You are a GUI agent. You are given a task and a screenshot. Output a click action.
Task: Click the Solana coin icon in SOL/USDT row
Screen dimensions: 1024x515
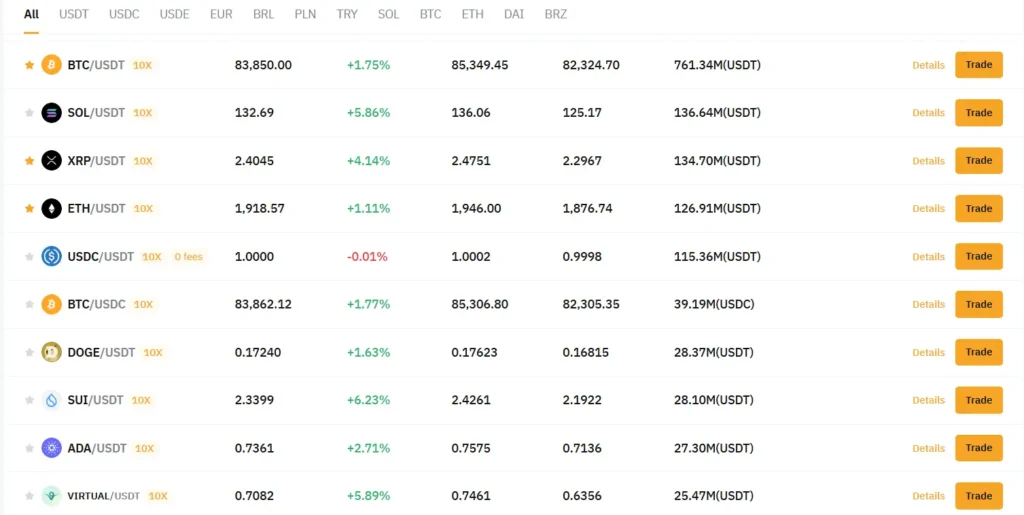pos(52,113)
